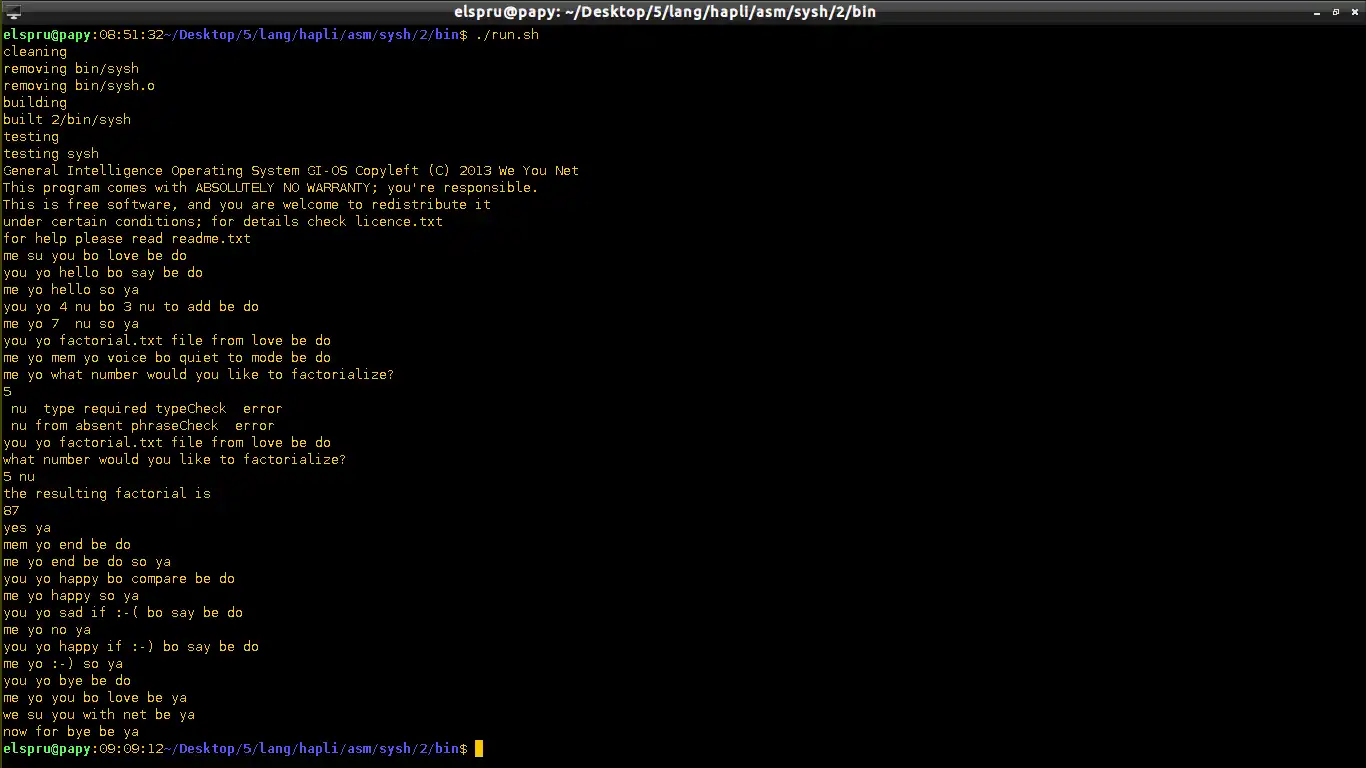This screenshot has height=768, width=1366.
Task: Click the 'me yo hello so ya' line
Action: tap(71, 290)
